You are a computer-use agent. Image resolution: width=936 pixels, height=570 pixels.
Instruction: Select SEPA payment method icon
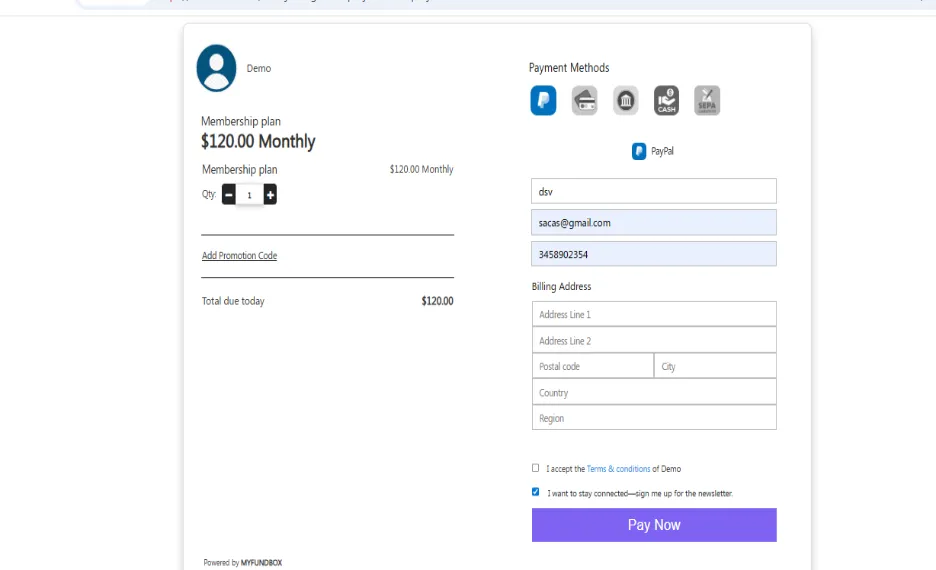tap(707, 100)
